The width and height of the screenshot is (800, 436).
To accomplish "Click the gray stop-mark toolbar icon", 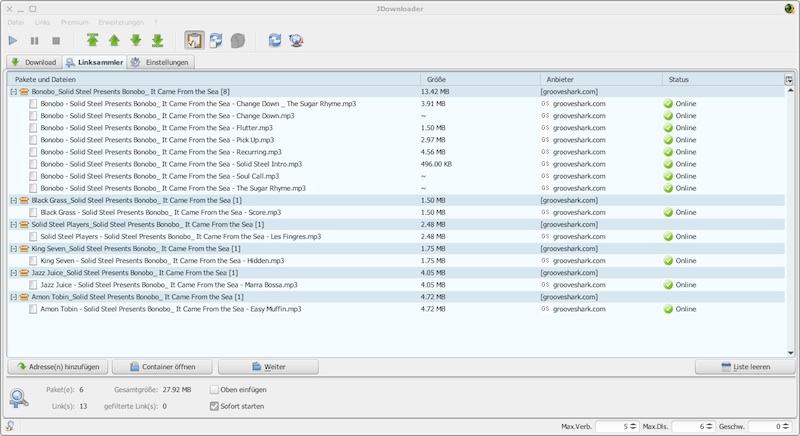I will tap(238, 40).
